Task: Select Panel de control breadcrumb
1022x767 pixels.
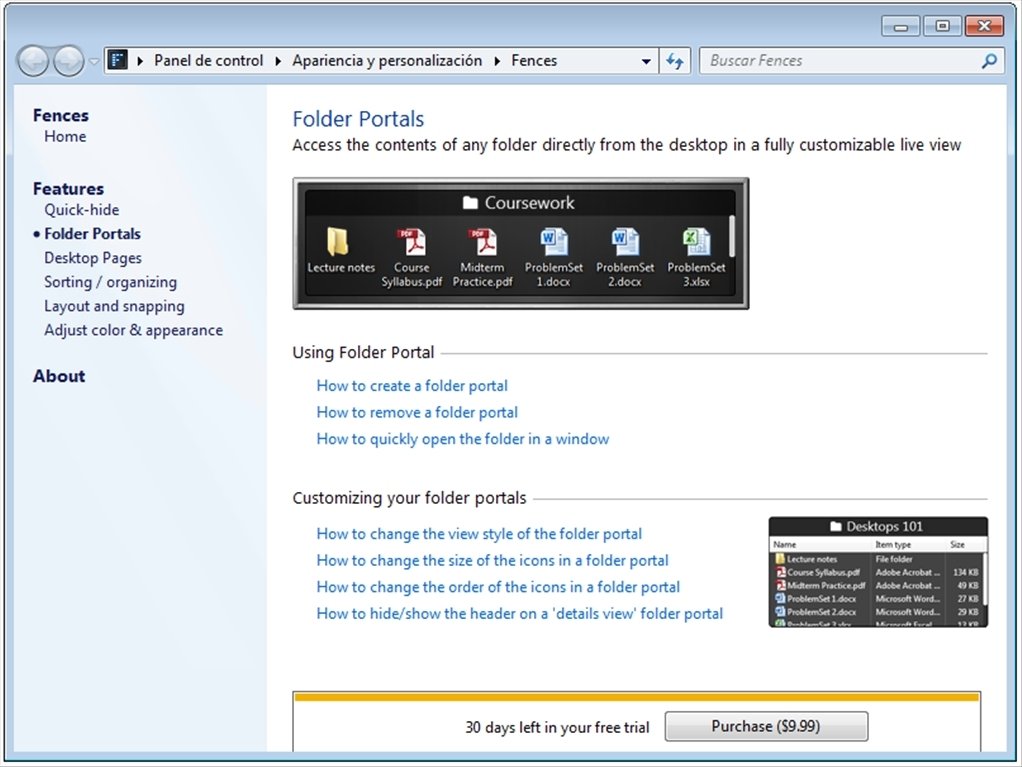Action: 209,61
